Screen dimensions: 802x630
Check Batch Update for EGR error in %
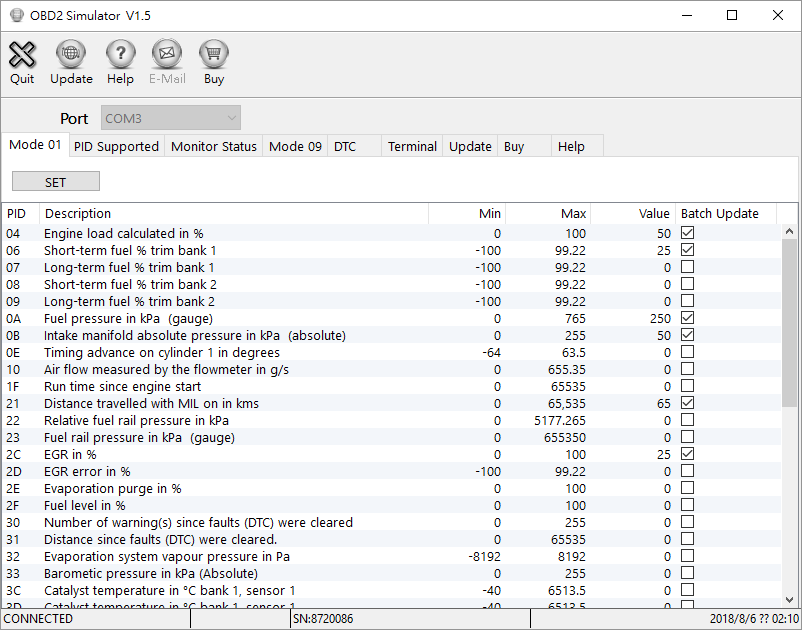[x=687, y=470]
